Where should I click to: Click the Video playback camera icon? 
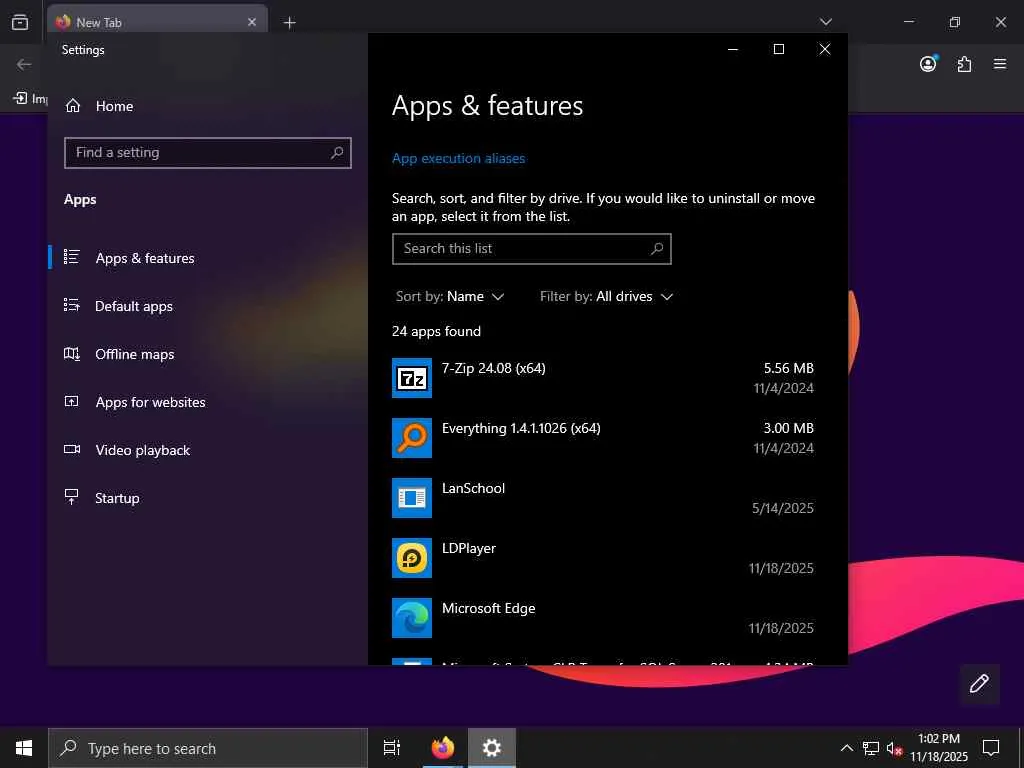click(72, 449)
